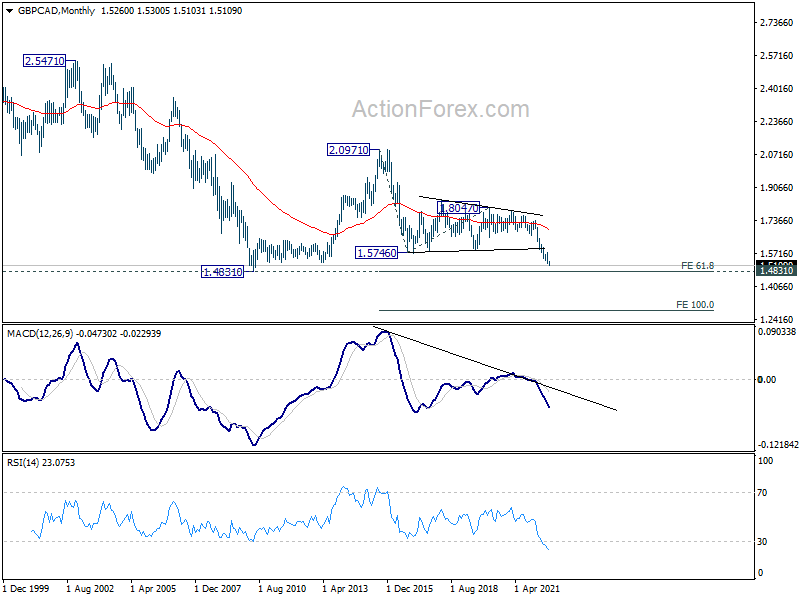800x600 pixels.
Task: Click the GBPCAD,Monthly chart title
Action: pyautogui.click(x=56, y=11)
